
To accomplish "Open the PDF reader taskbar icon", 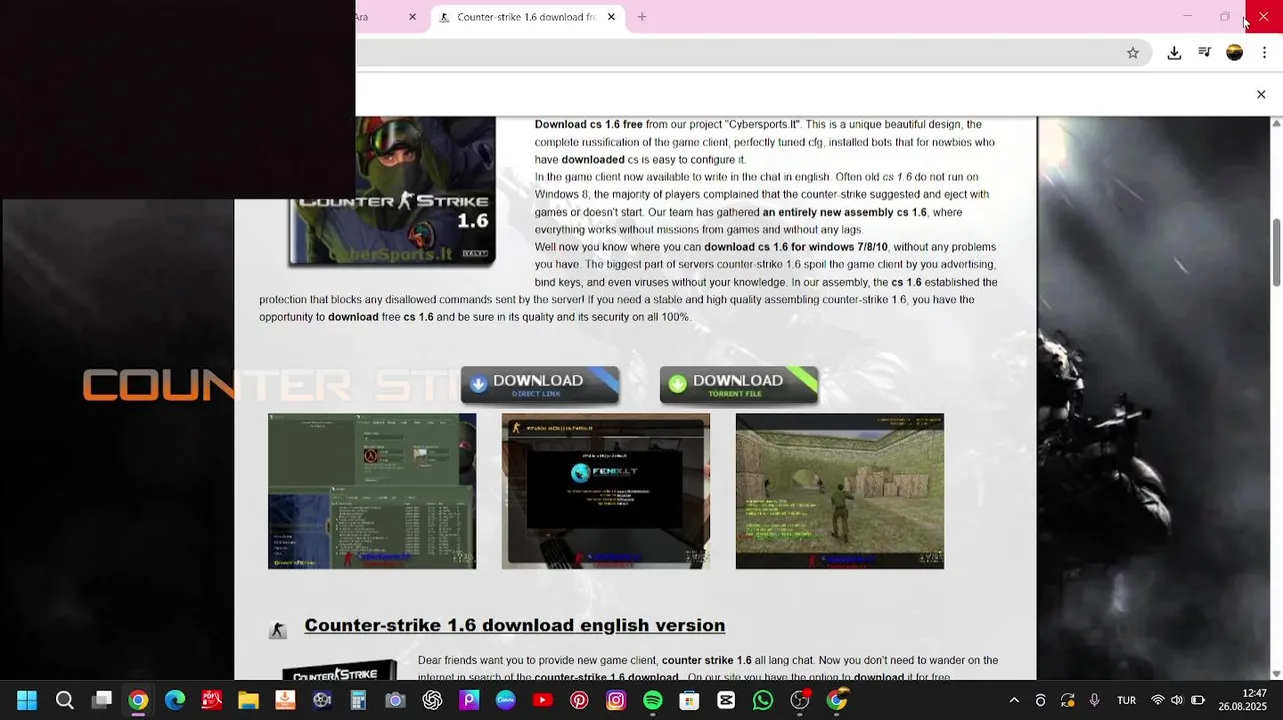I will pyautogui.click(x=212, y=701).
